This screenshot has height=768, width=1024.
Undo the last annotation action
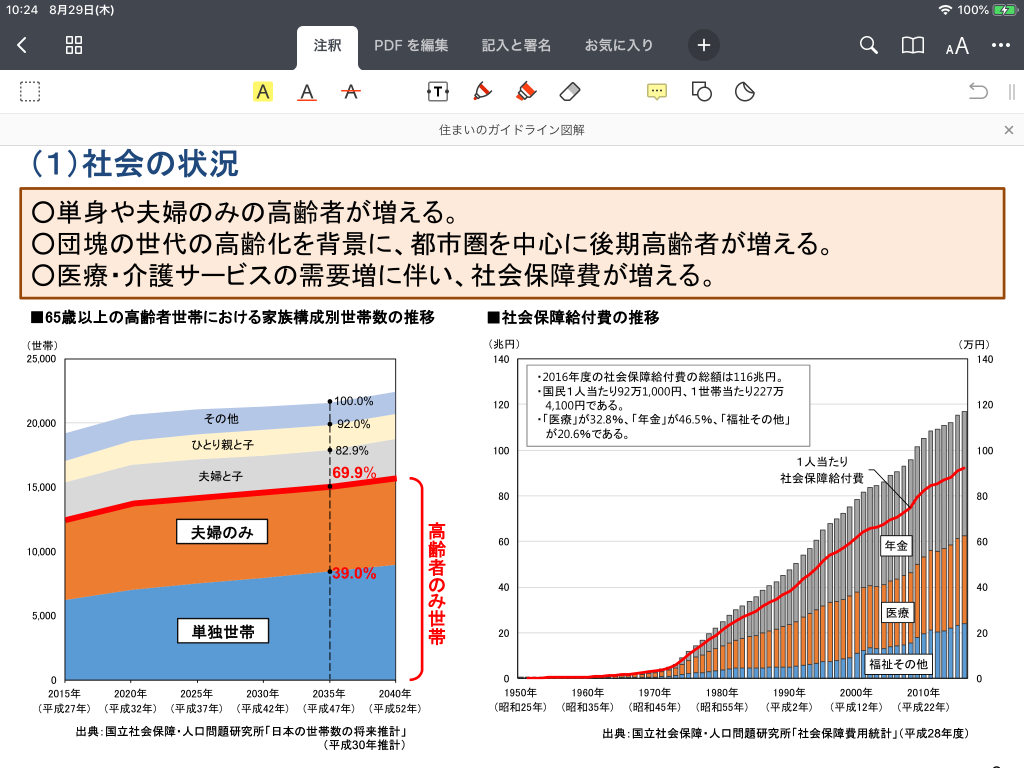[x=978, y=92]
